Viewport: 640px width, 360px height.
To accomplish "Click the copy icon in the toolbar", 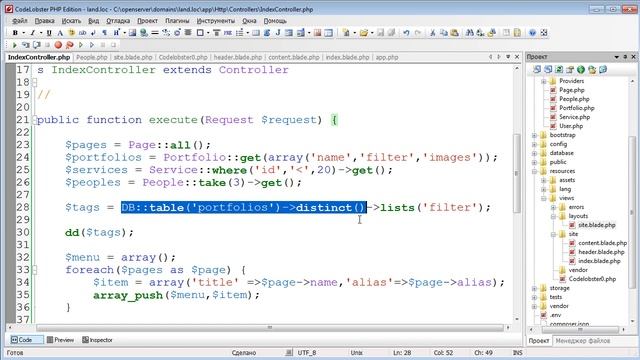I will tap(444, 33).
